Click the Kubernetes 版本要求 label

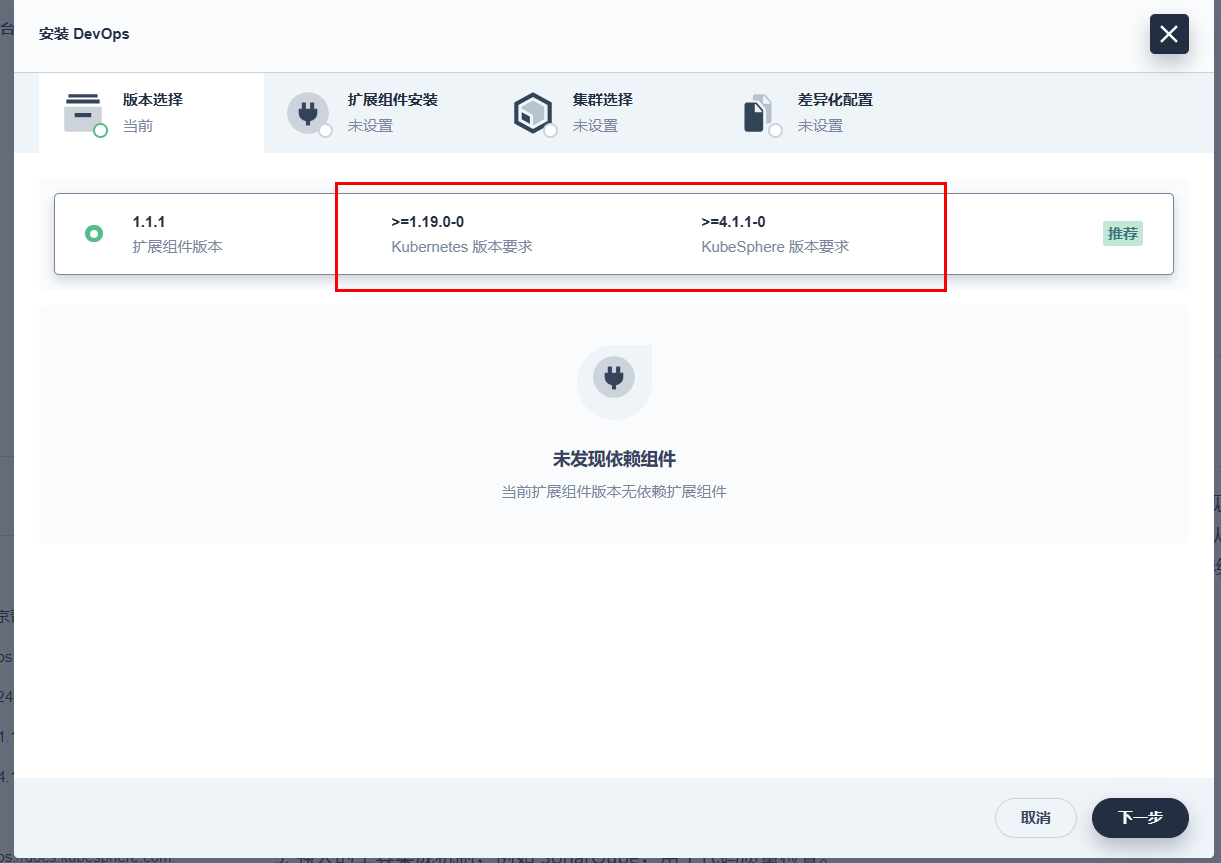coord(462,246)
